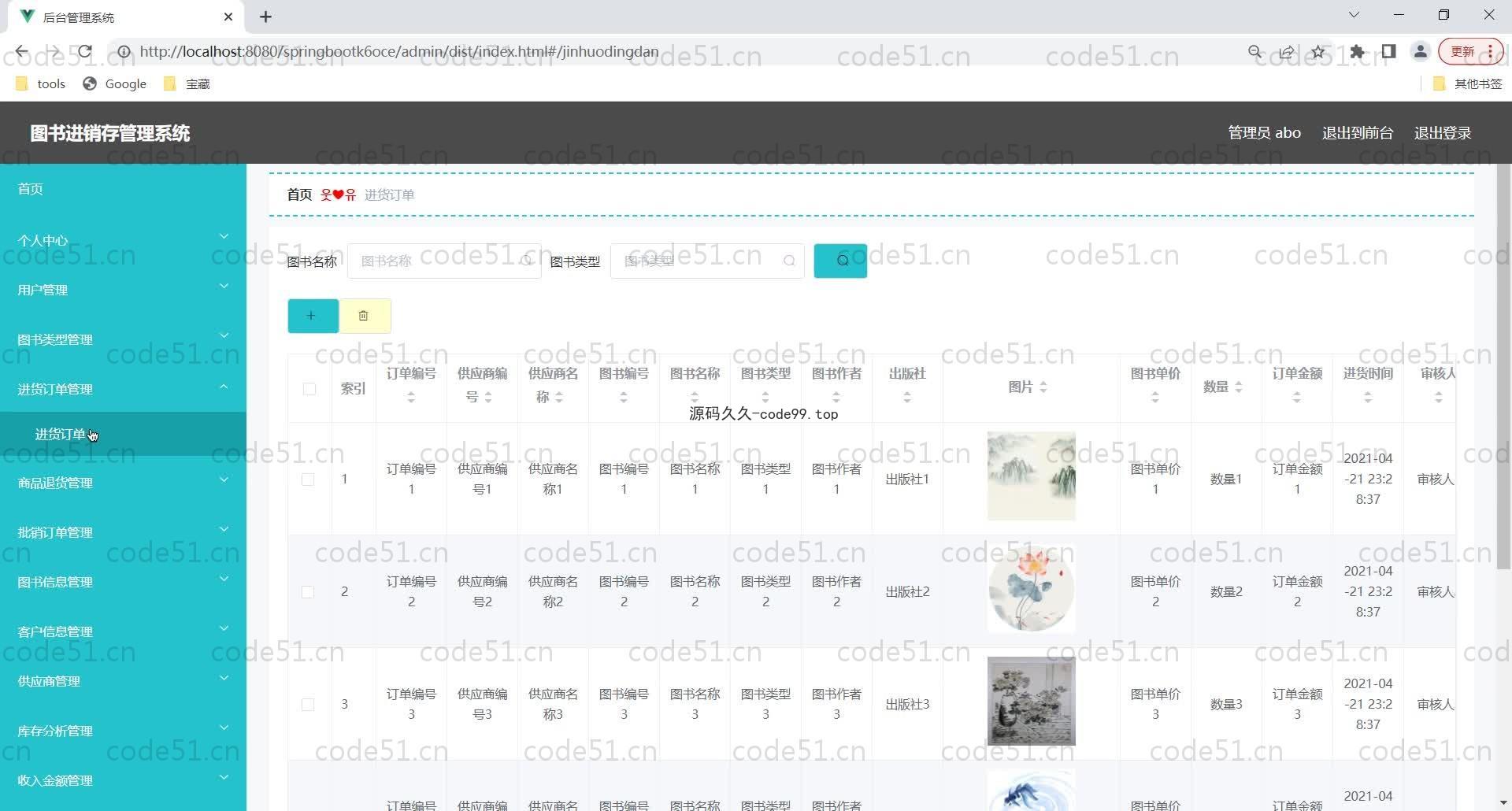Image resolution: width=1512 pixels, height=811 pixels.
Task: Expand 供应商管理 sidebar menu
Action: [123, 681]
